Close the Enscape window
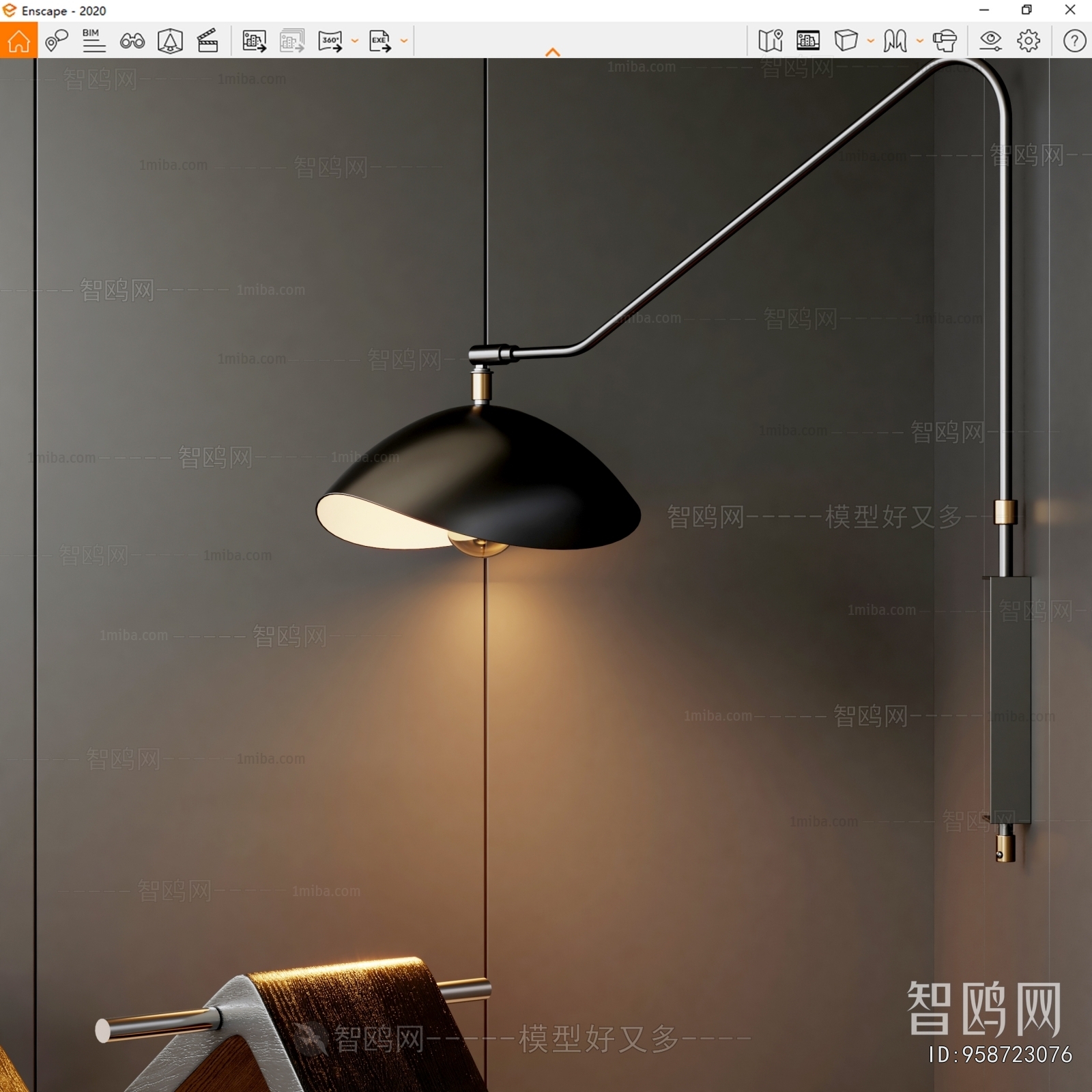 click(x=1070, y=10)
